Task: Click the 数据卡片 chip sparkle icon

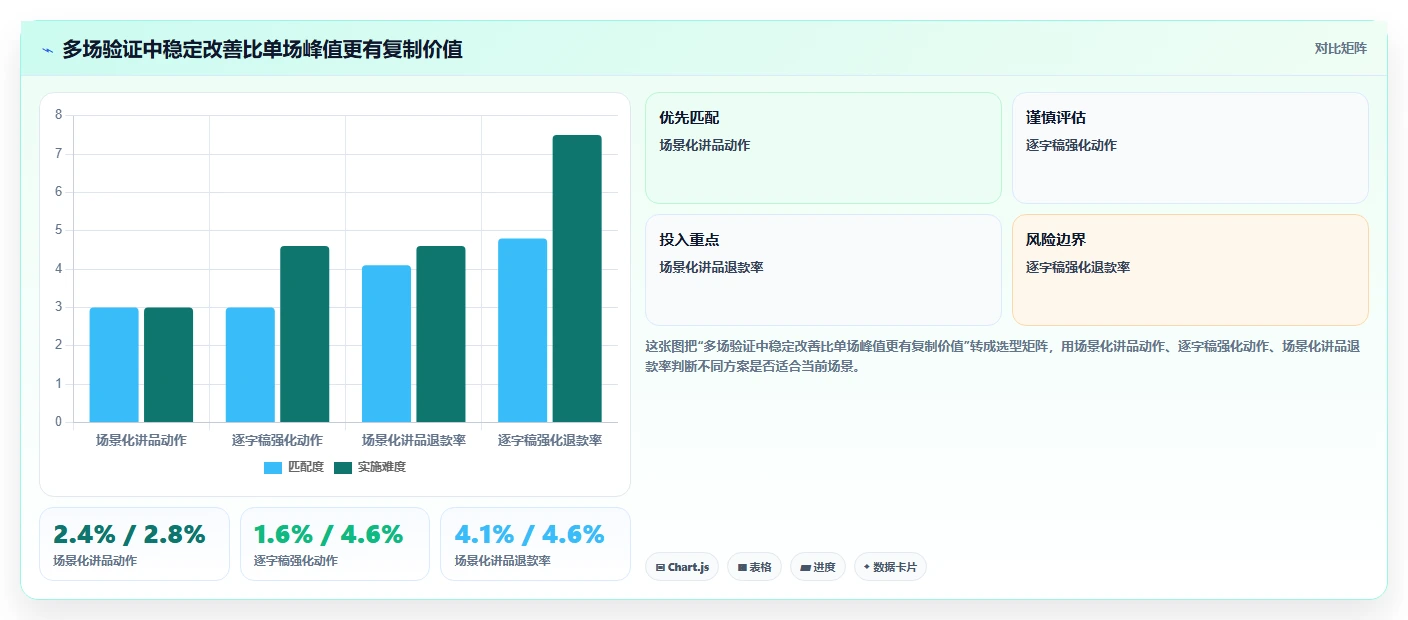Action: (867, 567)
